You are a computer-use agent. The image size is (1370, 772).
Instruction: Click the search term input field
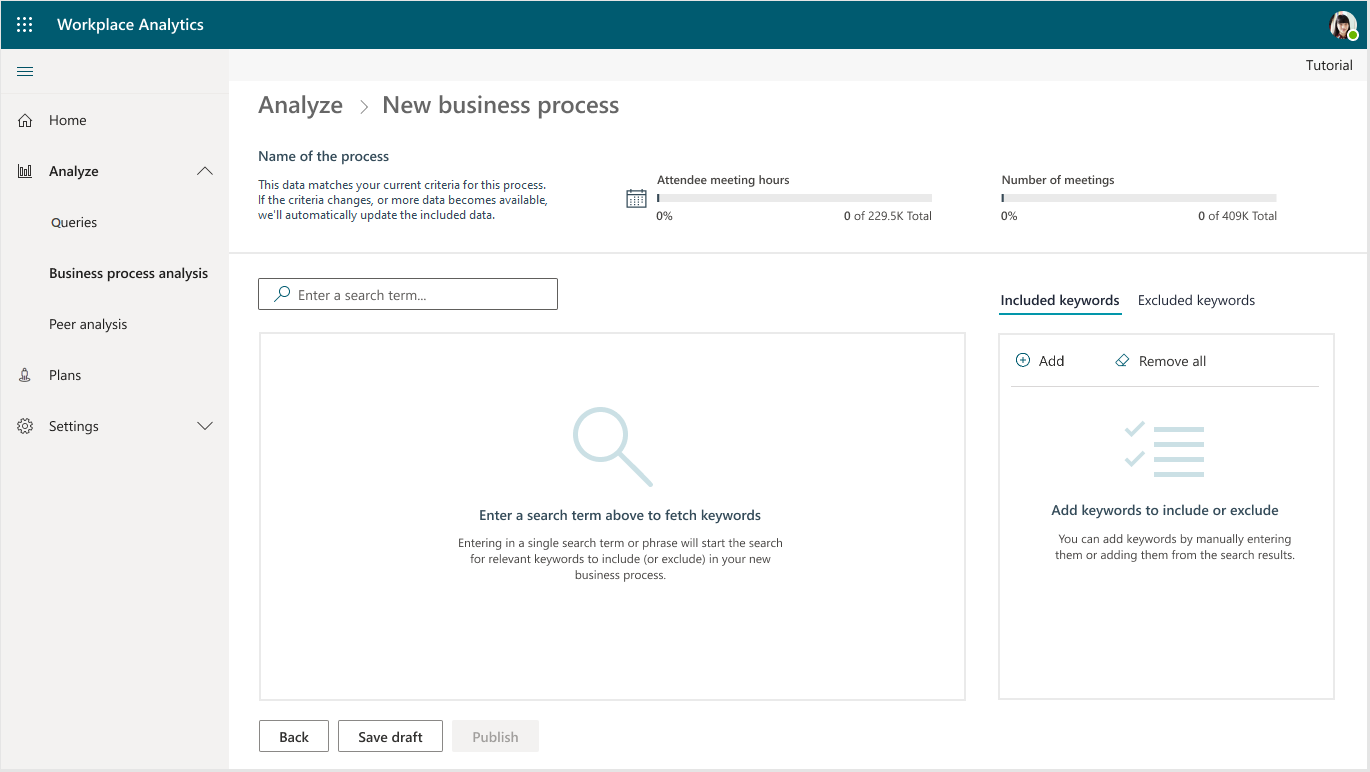click(420, 293)
